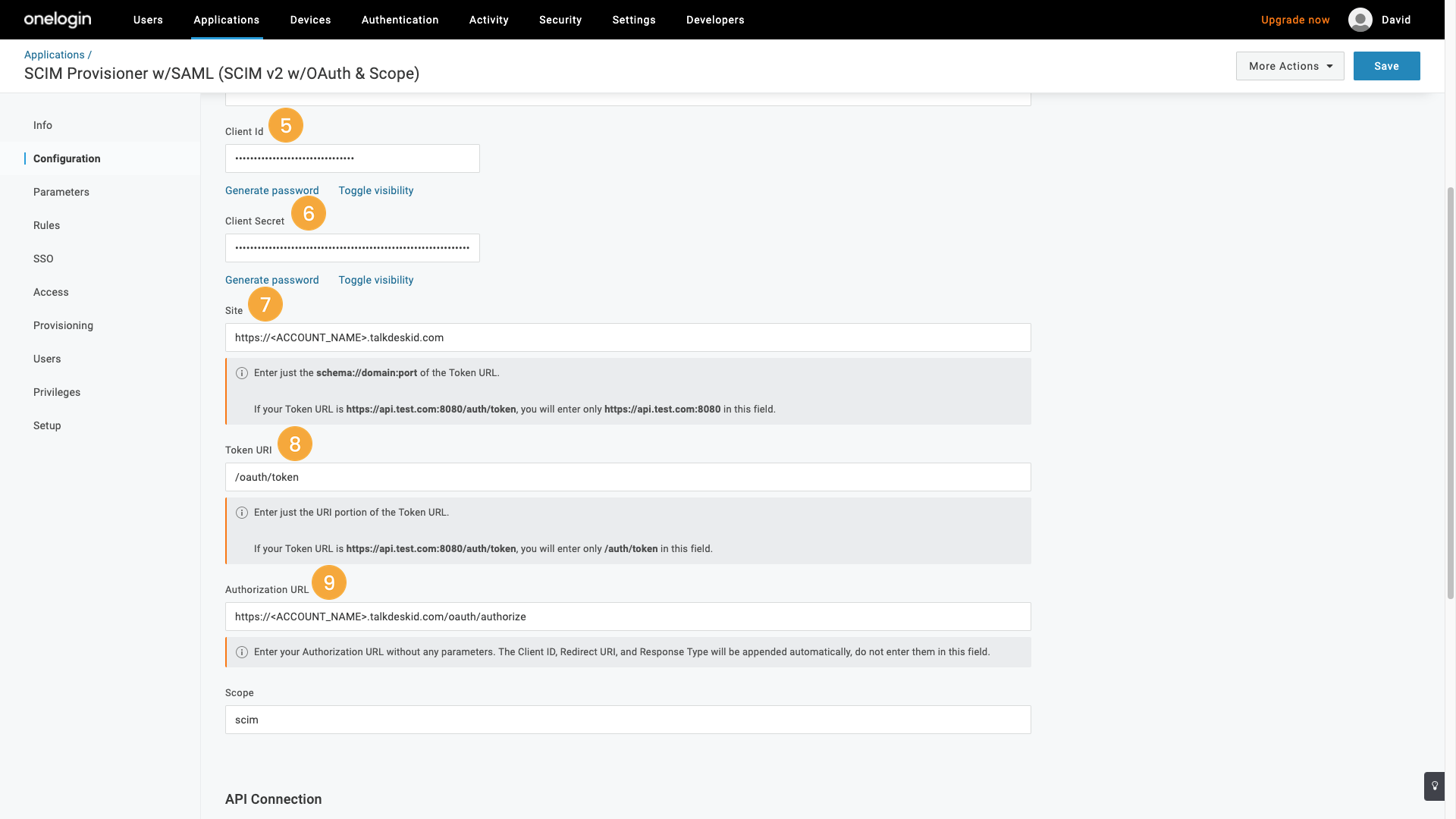Open the David user account avatar
This screenshot has height=819, width=1456.
tap(1360, 20)
